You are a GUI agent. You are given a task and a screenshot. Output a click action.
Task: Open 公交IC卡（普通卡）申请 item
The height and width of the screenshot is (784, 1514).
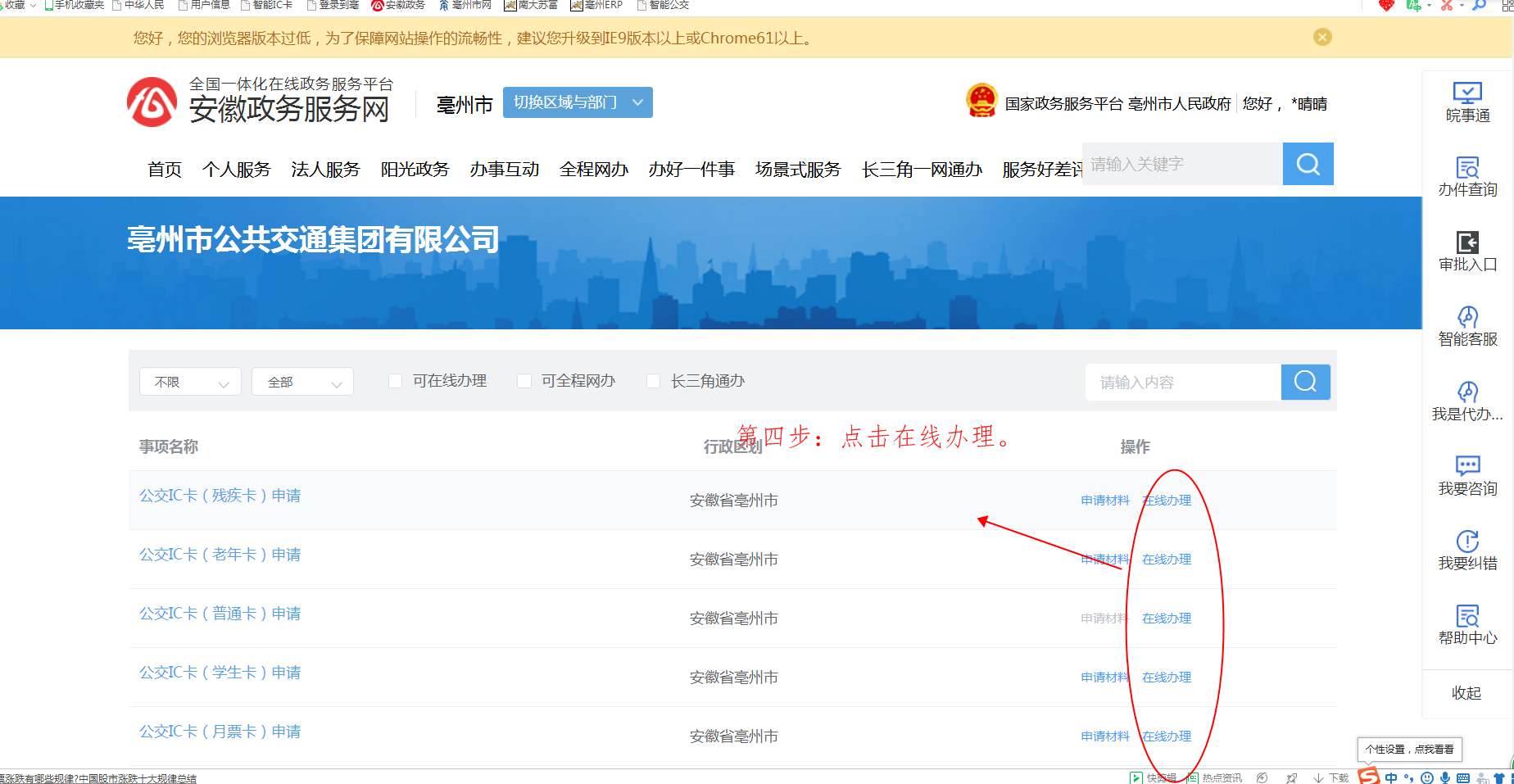[220, 614]
